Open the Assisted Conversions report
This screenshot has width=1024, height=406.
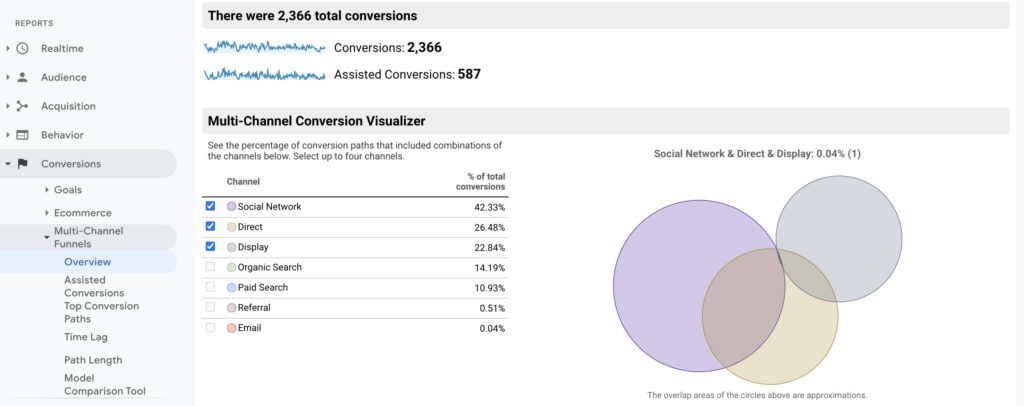[94, 287]
